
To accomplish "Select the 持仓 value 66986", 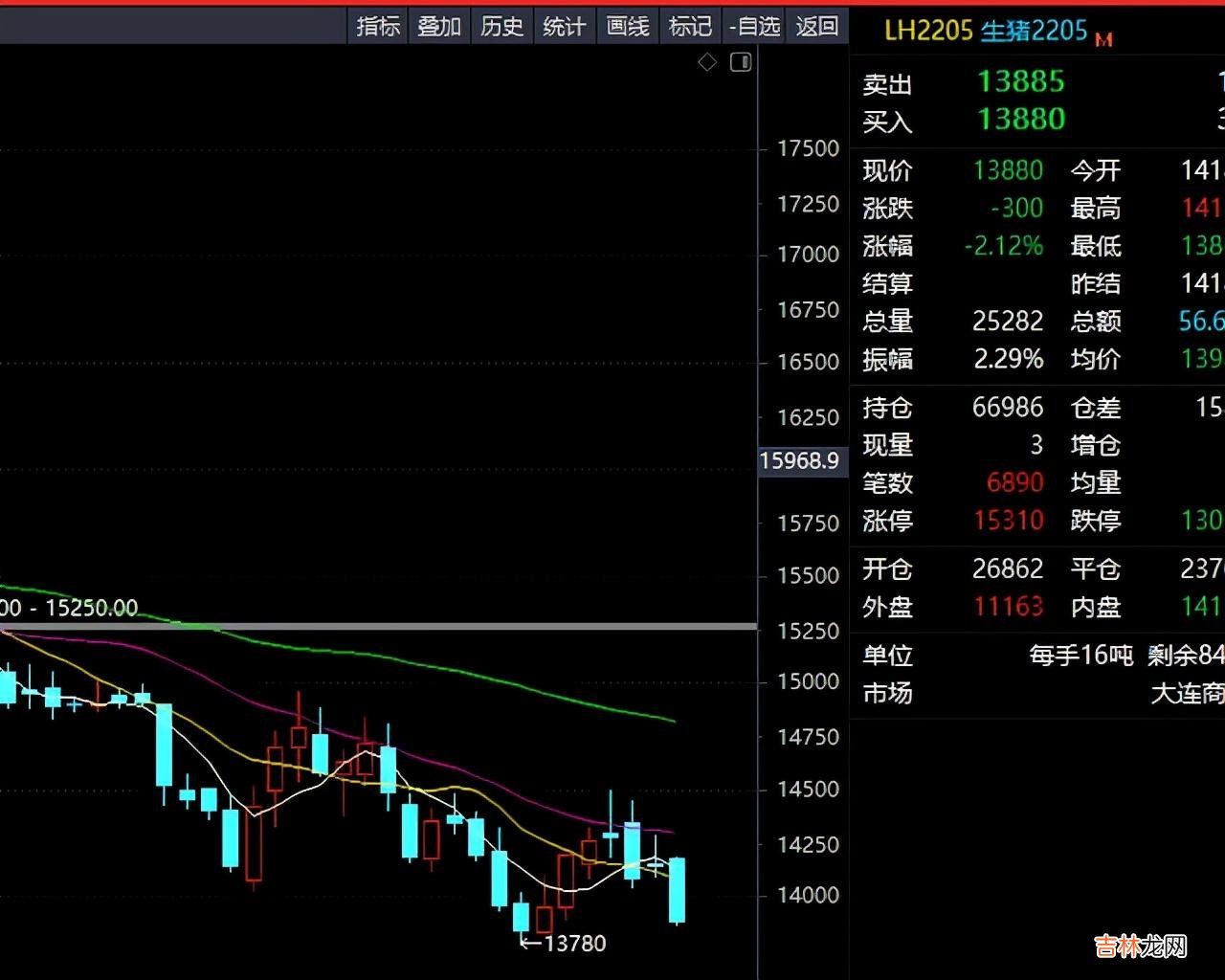I will tap(1008, 408).
